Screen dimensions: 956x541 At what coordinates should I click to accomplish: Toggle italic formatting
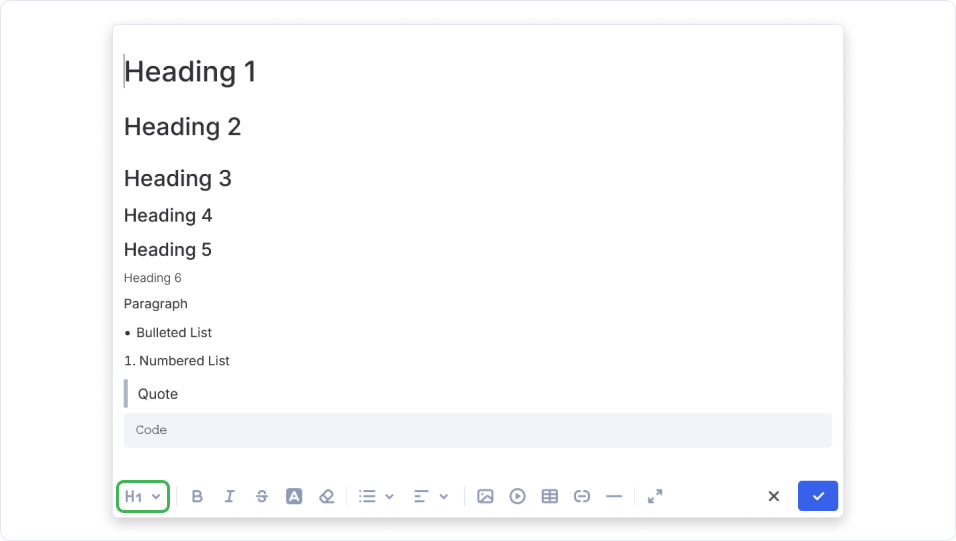coord(229,496)
